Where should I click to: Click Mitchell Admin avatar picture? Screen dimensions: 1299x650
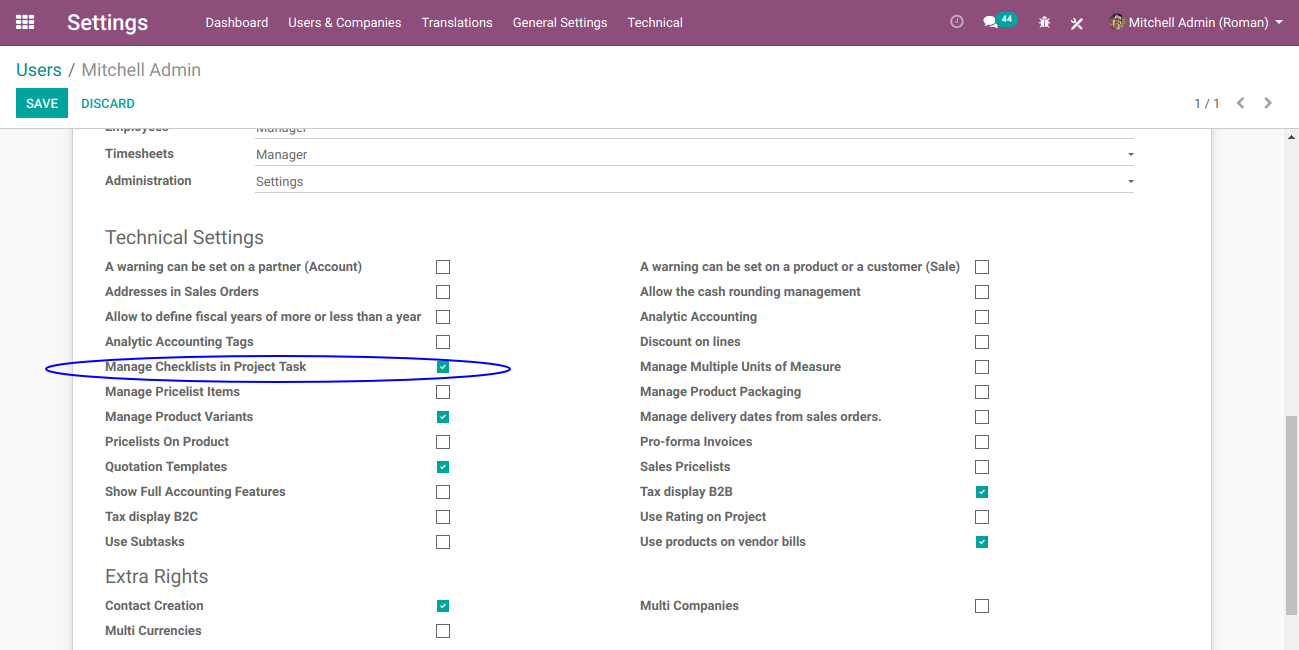click(x=1117, y=22)
